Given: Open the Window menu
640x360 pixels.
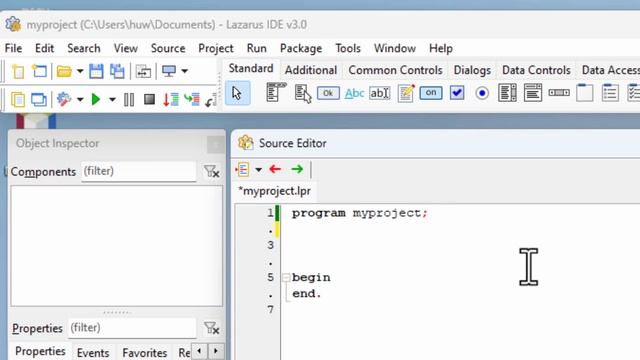Looking at the screenshot, I should pyautogui.click(x=395, y=48).
